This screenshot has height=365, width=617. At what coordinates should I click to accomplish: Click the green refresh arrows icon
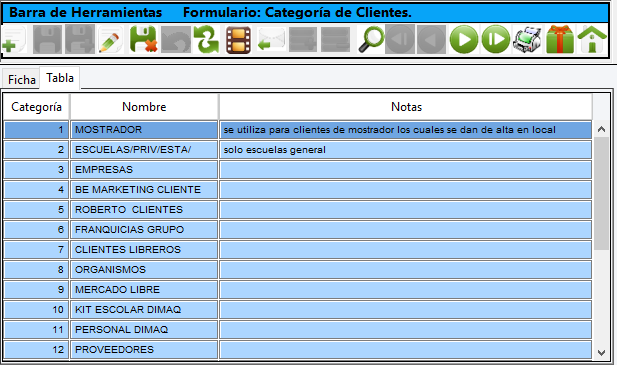(207, 39)
